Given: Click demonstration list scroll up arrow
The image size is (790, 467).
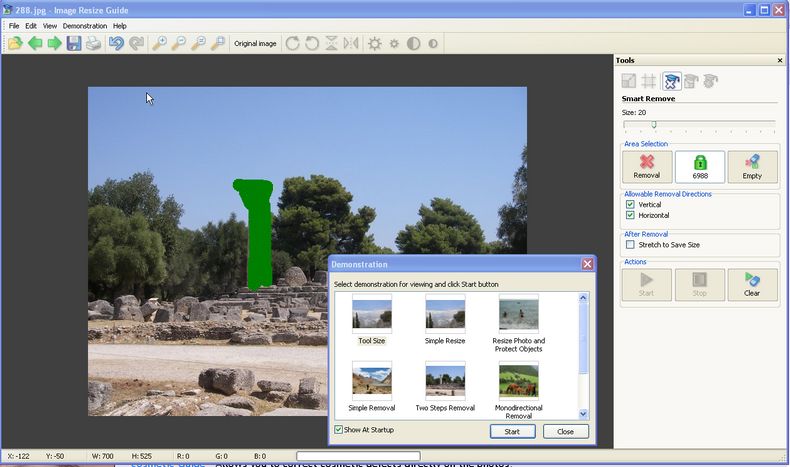Looking at the screenshot, I should 583,298.
